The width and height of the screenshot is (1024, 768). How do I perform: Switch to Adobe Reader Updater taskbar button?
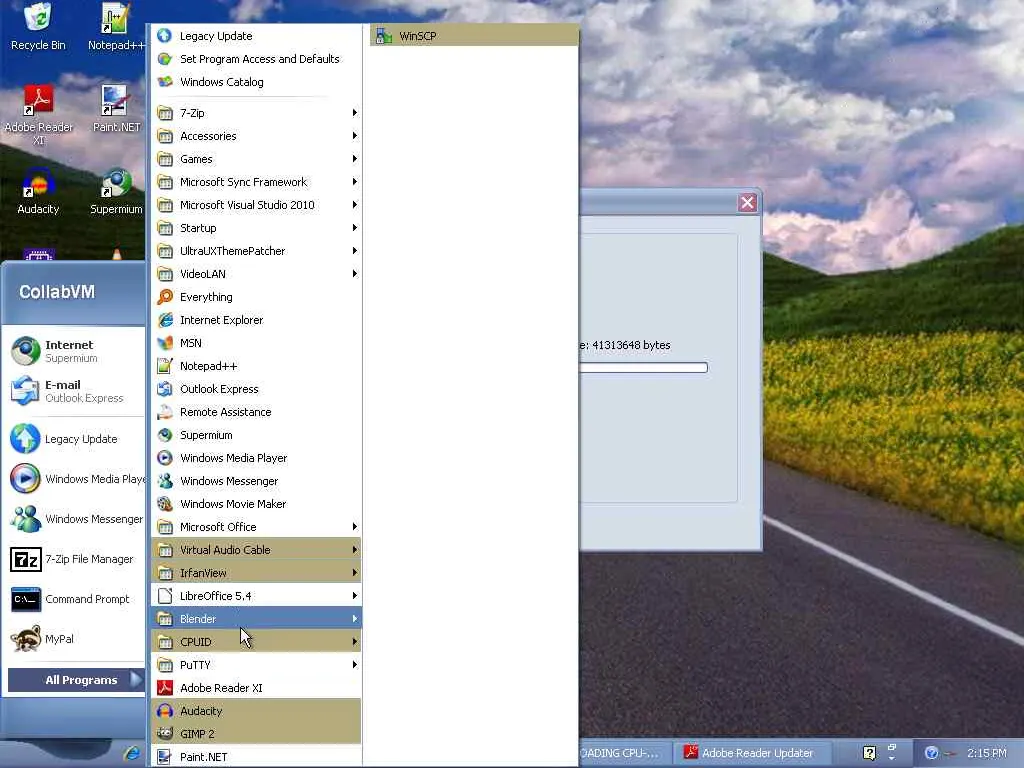click(x=752, y=753)
